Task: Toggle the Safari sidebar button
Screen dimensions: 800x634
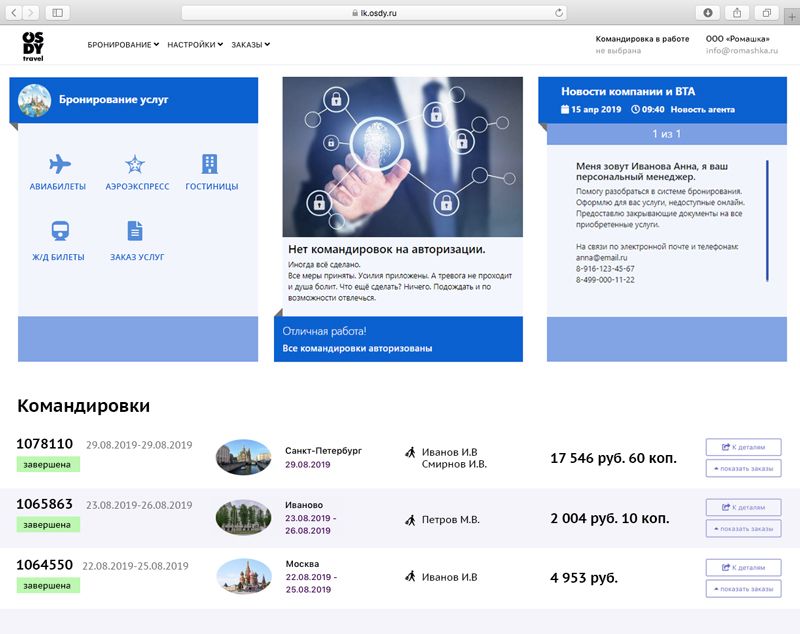Action: click(56, 12)
